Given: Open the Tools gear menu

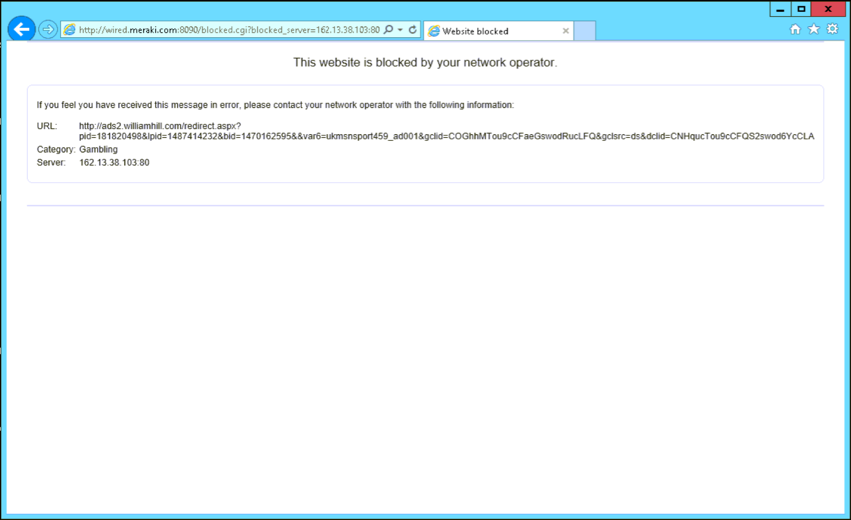Looking at the screenshot, I should pyautogui.click(x=833, y=29).
